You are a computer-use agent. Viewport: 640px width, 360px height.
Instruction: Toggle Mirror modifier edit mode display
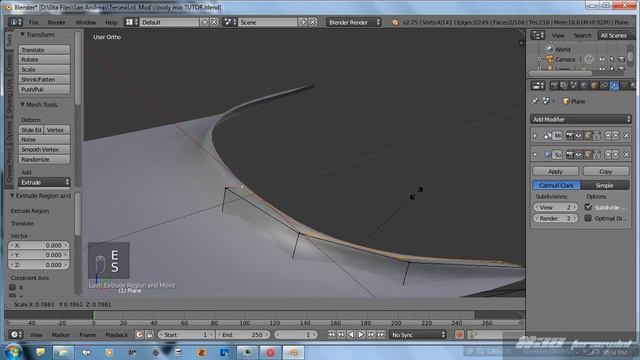(588, 136)
